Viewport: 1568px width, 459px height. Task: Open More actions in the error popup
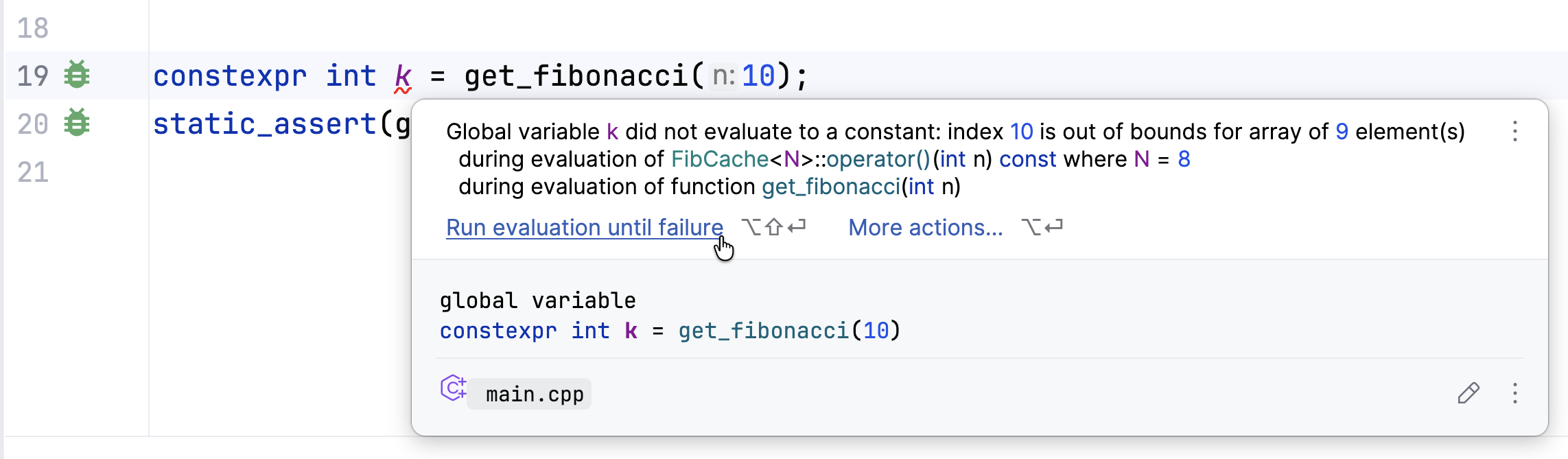pyautogui.click(x=925, y=227)
